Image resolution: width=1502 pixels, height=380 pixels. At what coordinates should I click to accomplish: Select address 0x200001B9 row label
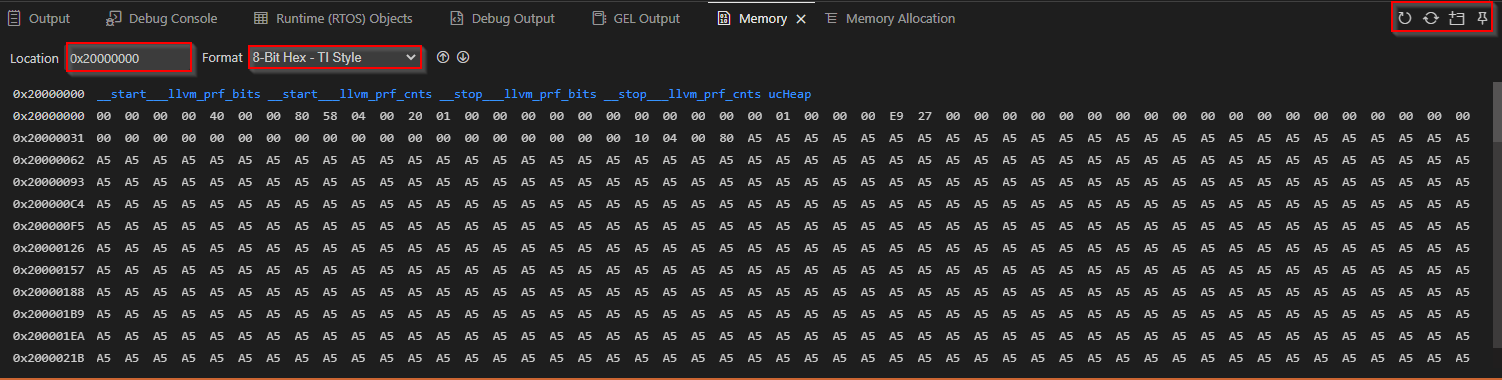pyautogui.click(x=48, y=314)
